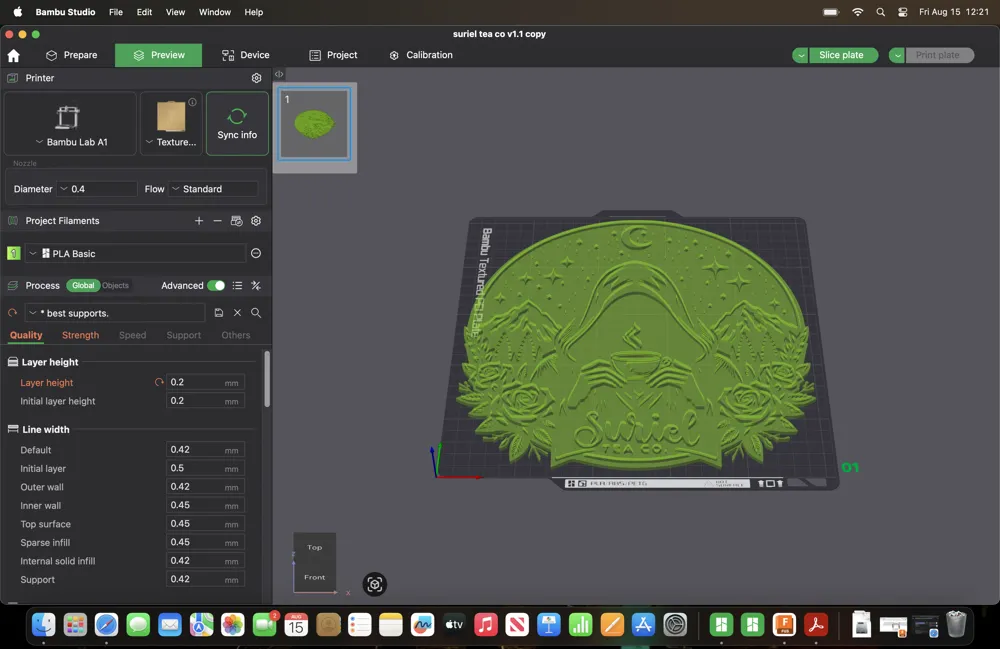The width and height of the screenshot is (1000, 649).
Task: Switch process scope to Global
Action: (x=83, y=286)
